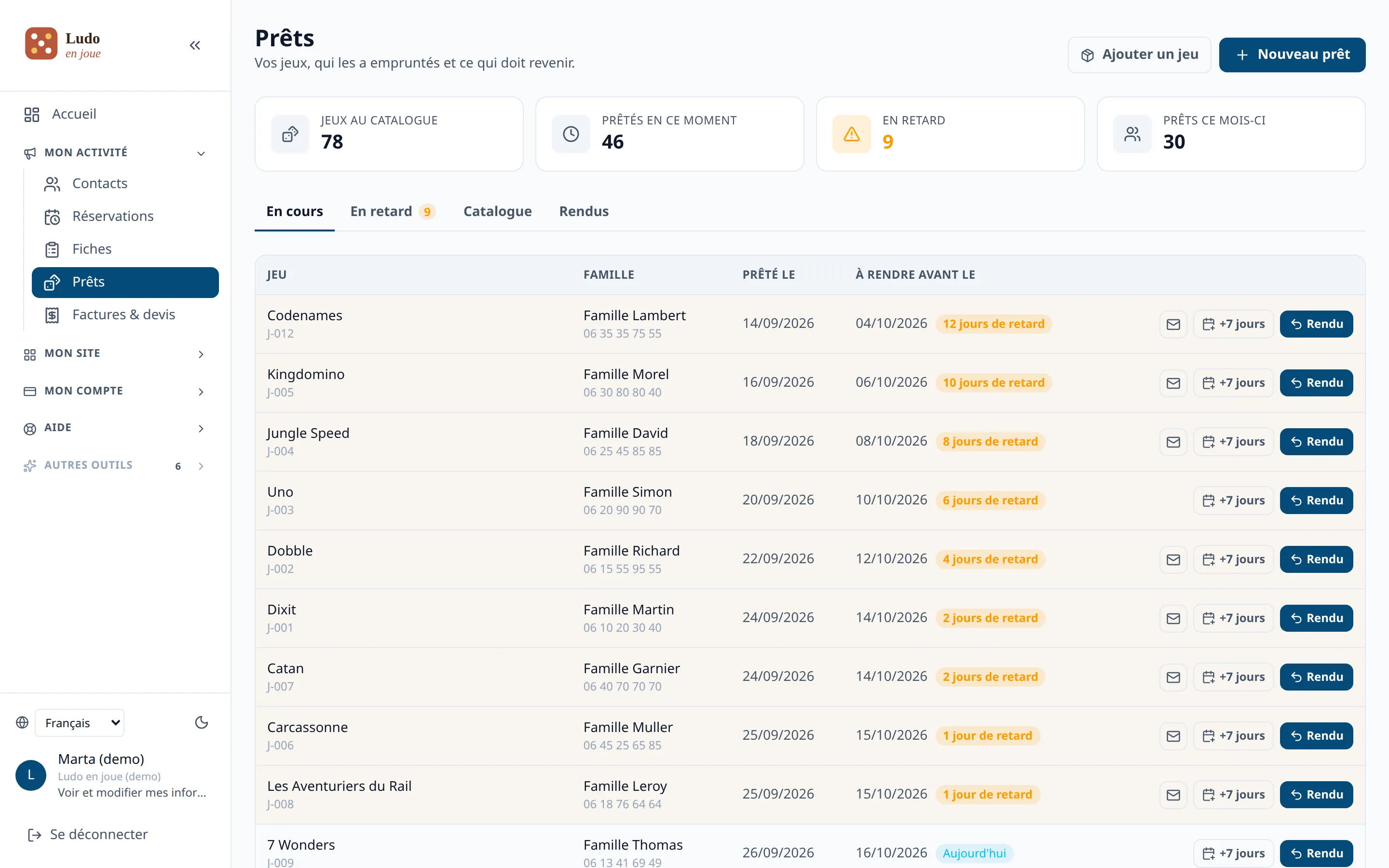Extend Uno loan by +7 jours

click(x=1233, y=501)
